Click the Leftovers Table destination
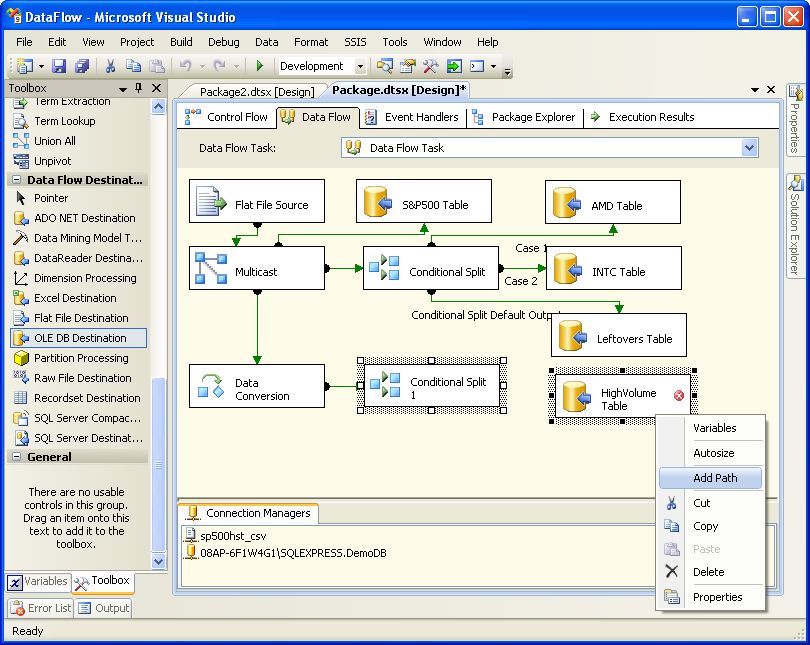Image resolution: width=810 pixels, height=645 pixels. [619, 335]
